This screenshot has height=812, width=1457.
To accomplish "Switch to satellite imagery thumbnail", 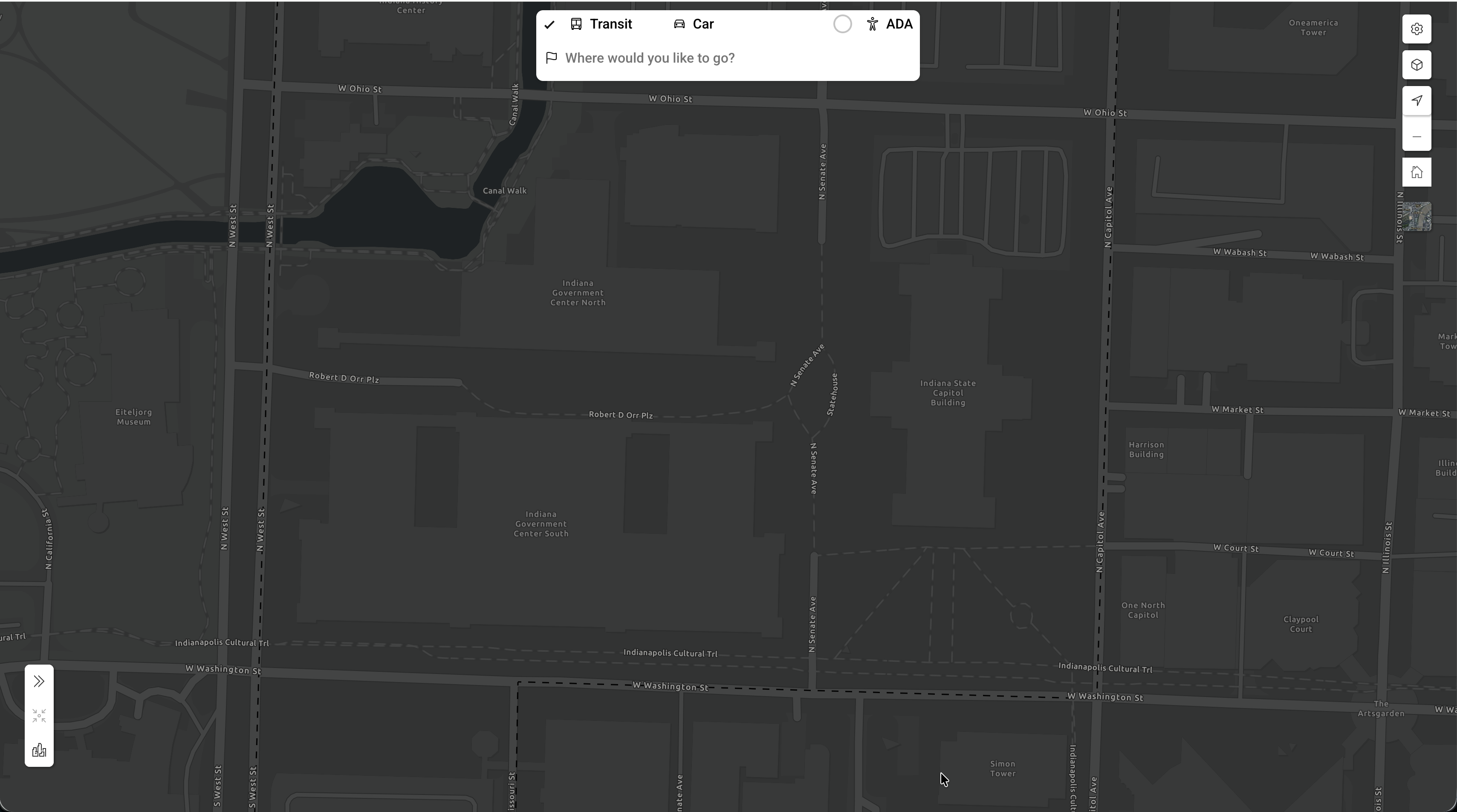I will (1416, 216).
